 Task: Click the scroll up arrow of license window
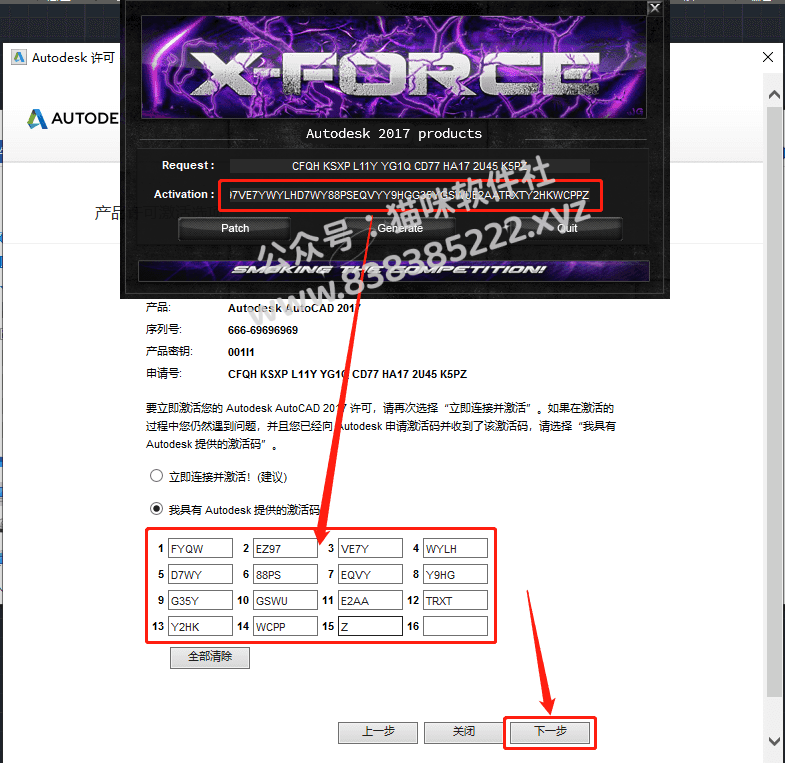[774, 95]
